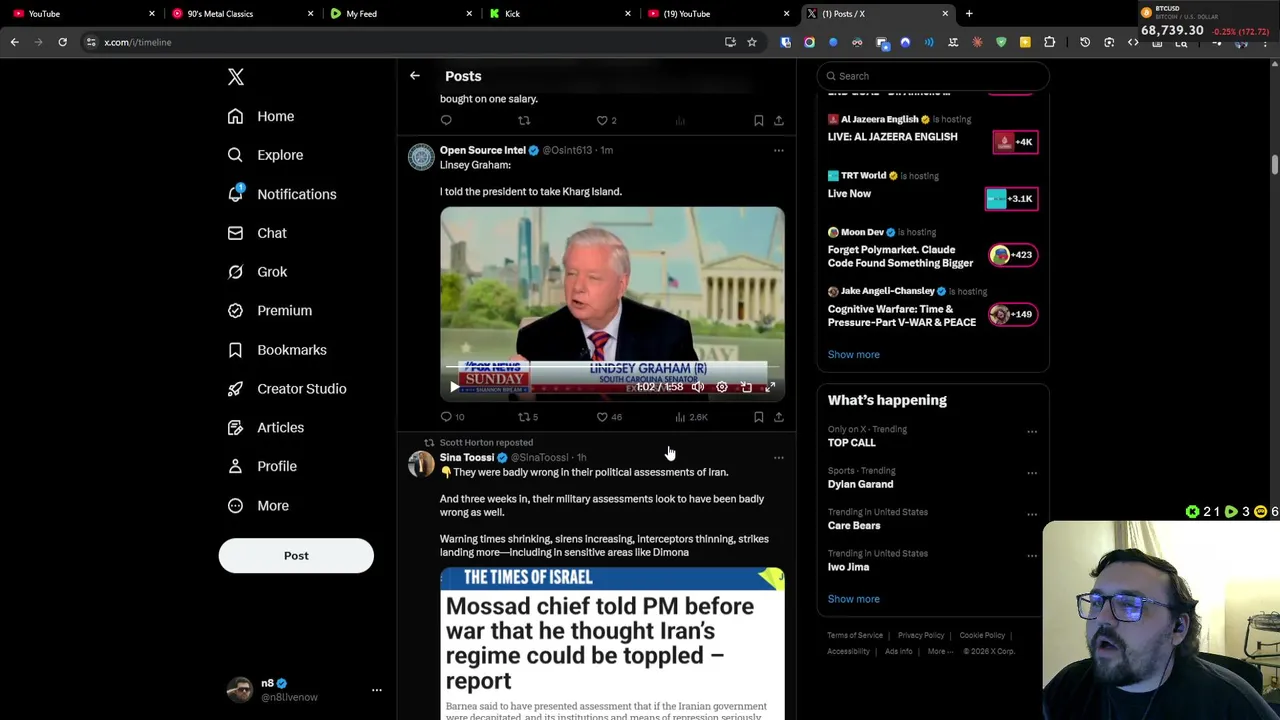Screen dimensions: 1280x720
Task: Open Open Source Intel profile name
Action: point(483,150)
